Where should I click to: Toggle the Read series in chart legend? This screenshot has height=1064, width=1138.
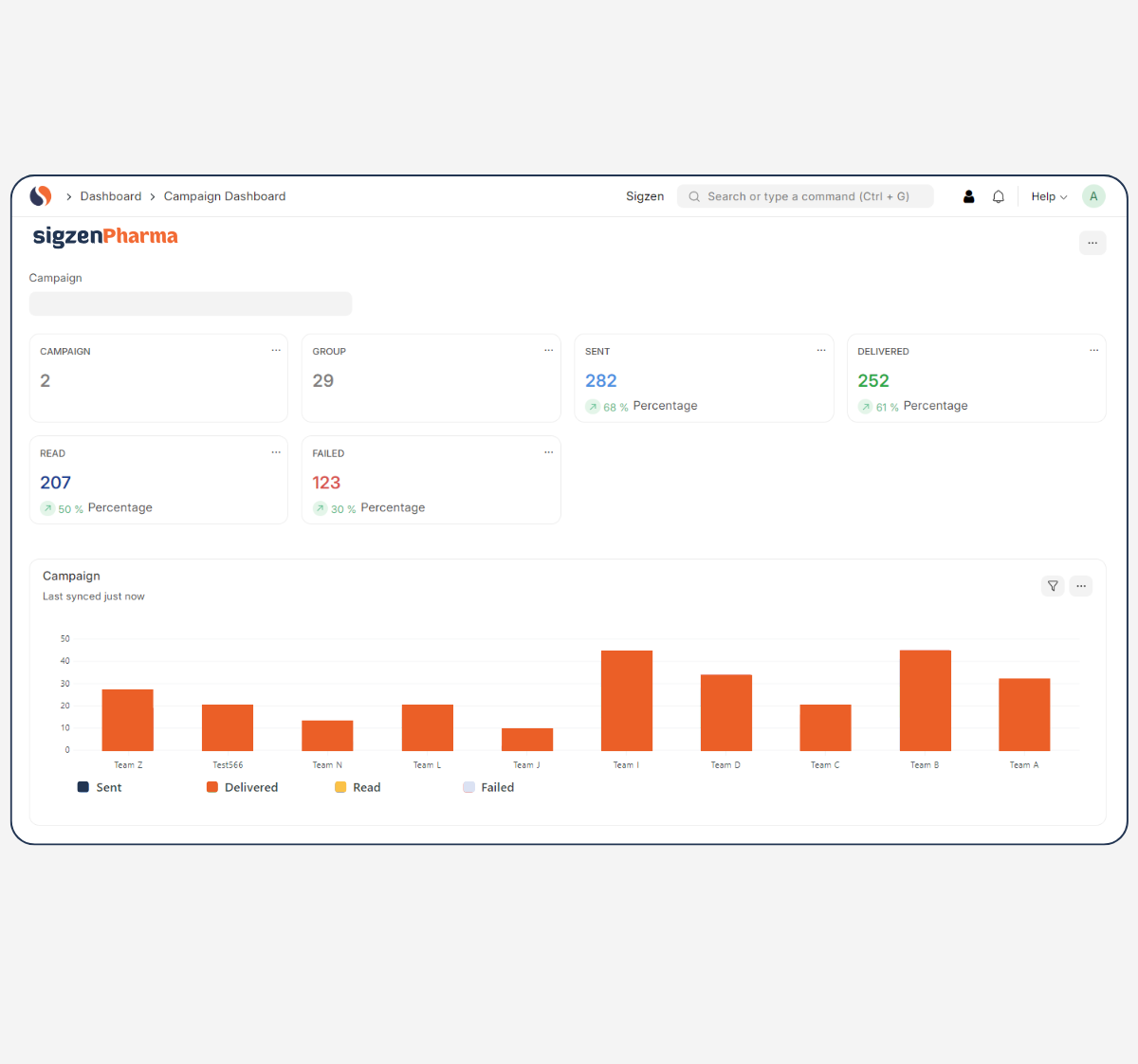coord(358,787)
